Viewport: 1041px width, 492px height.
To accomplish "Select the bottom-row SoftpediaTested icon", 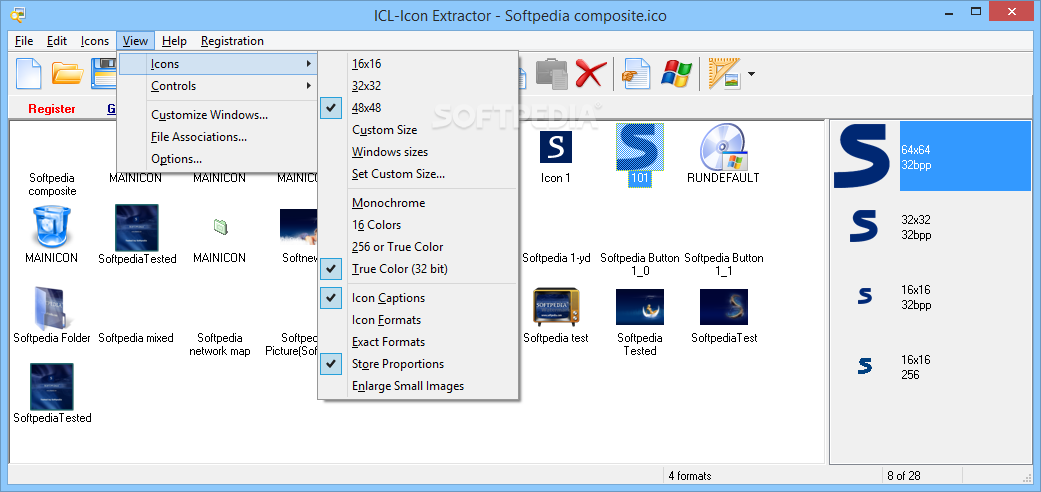I will pyautogui.click(x=52, y=386).
